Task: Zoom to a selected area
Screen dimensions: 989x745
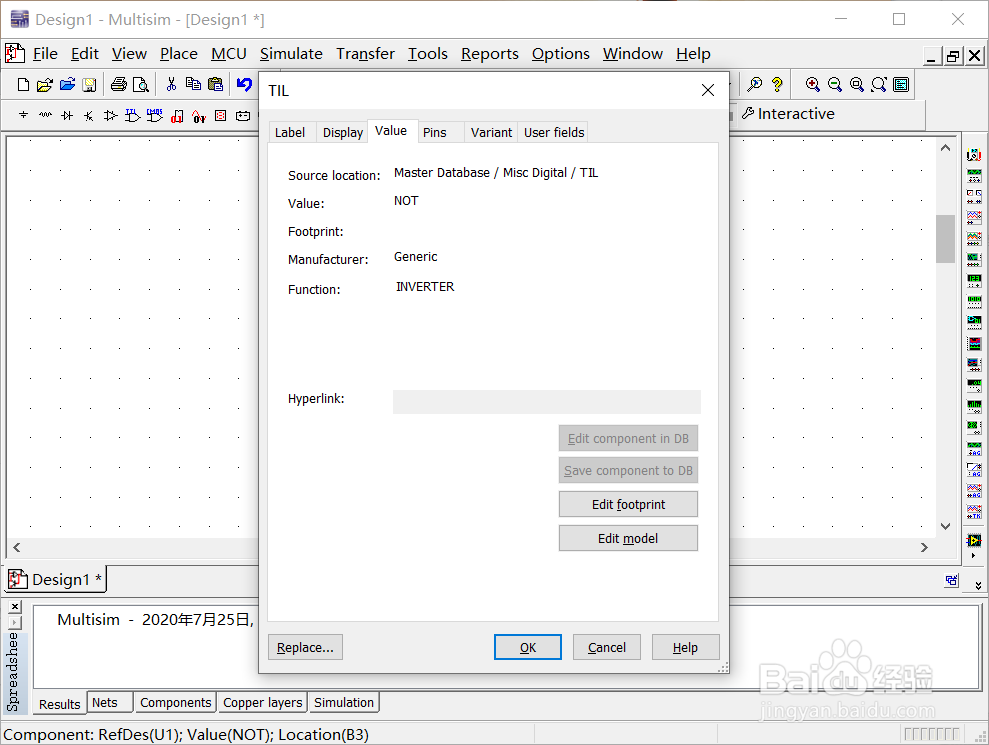Action: pyautogui.click(x=857, y=85)
